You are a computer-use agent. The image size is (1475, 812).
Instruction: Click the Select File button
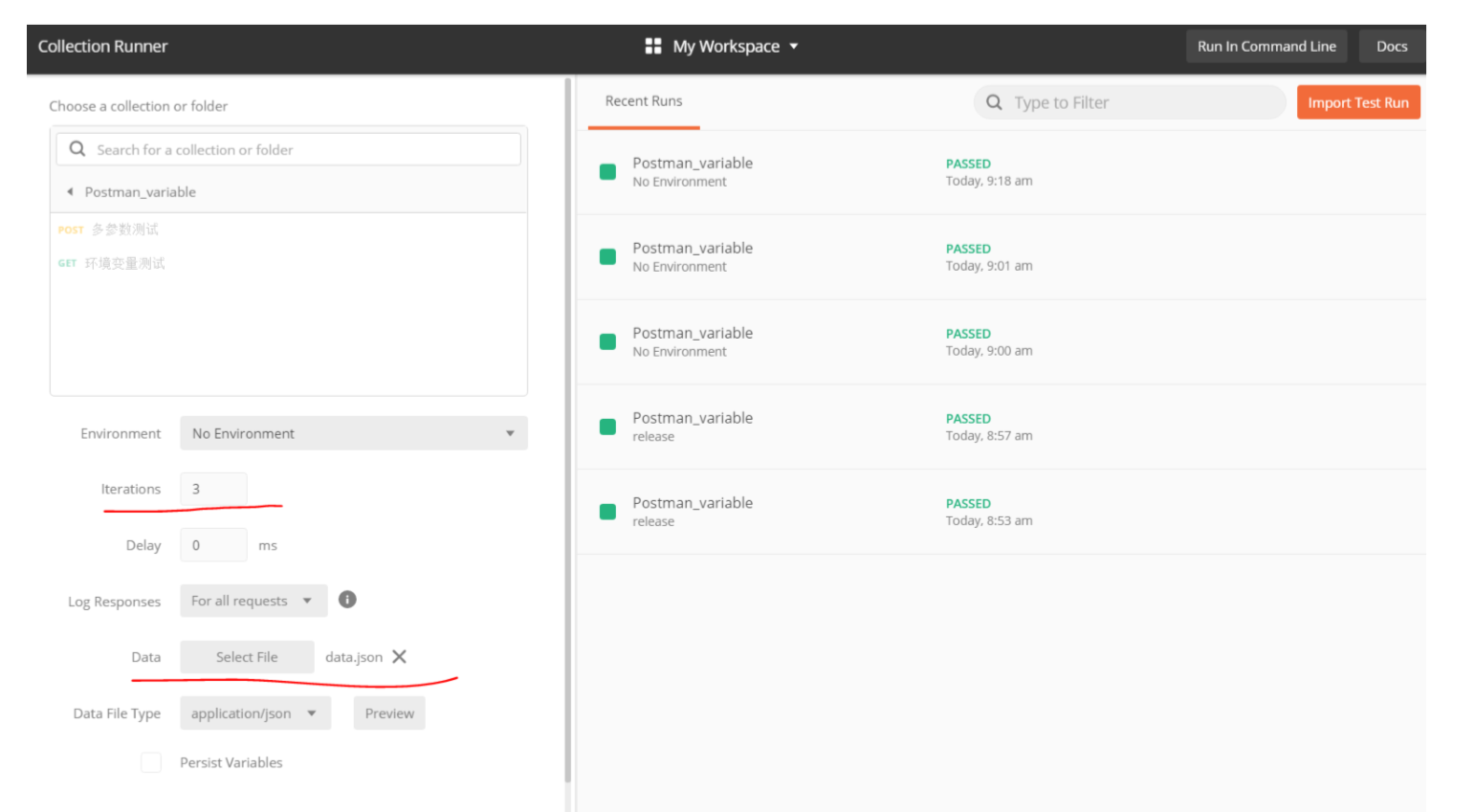tap(247, 657)
